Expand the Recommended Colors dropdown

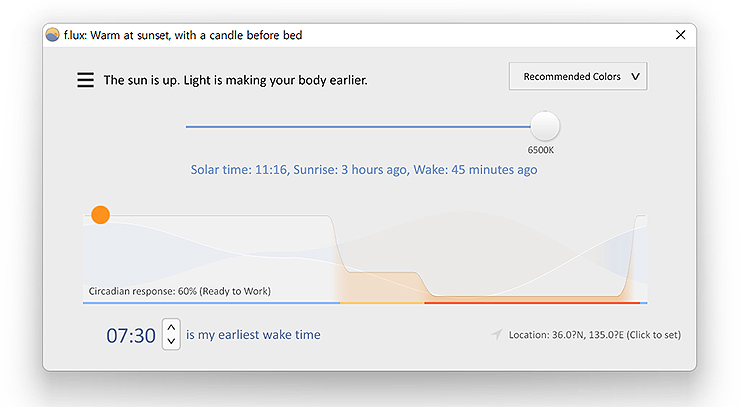coord(578,77)
